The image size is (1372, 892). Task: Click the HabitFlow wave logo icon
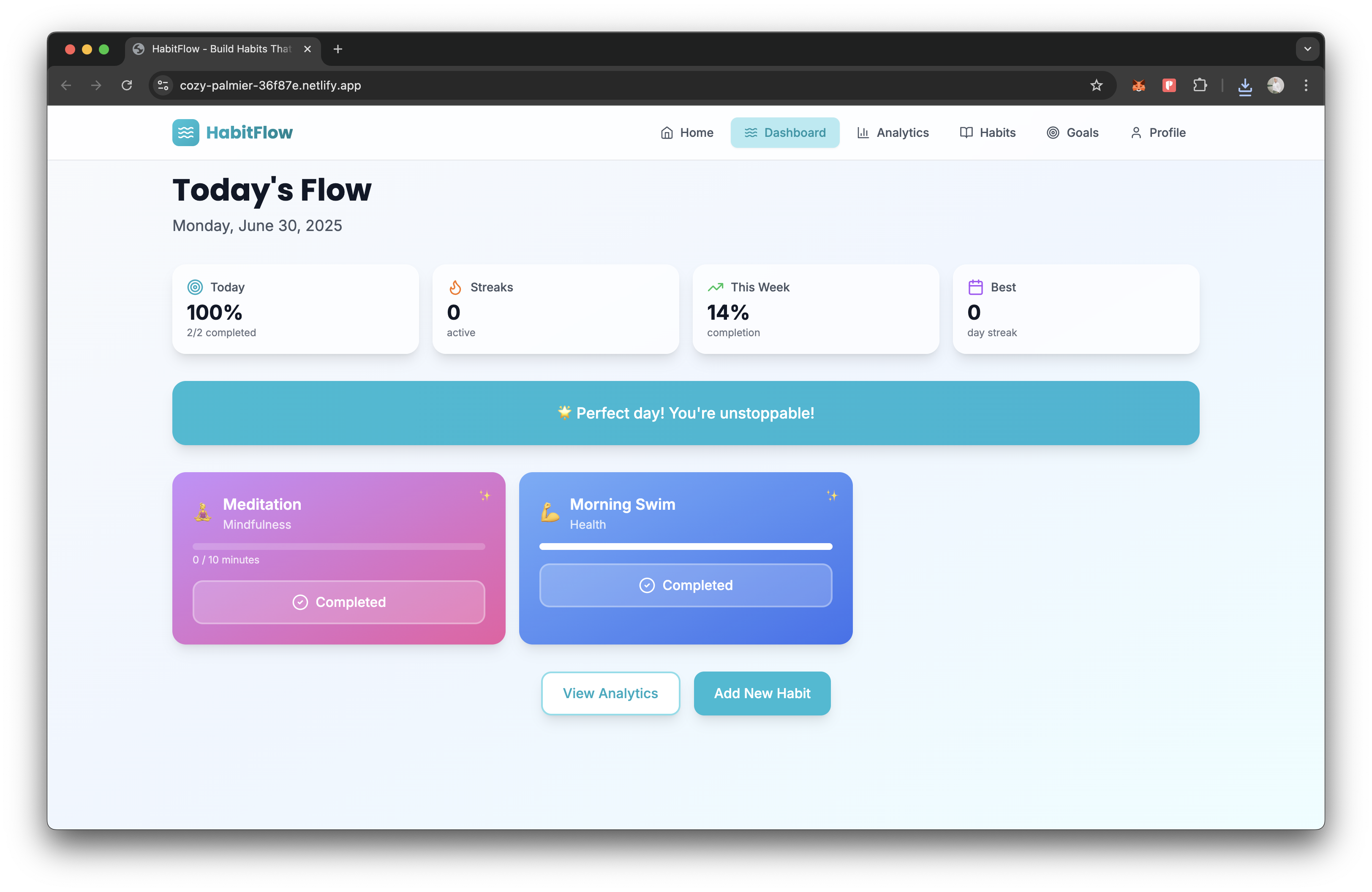pos(185,133)
